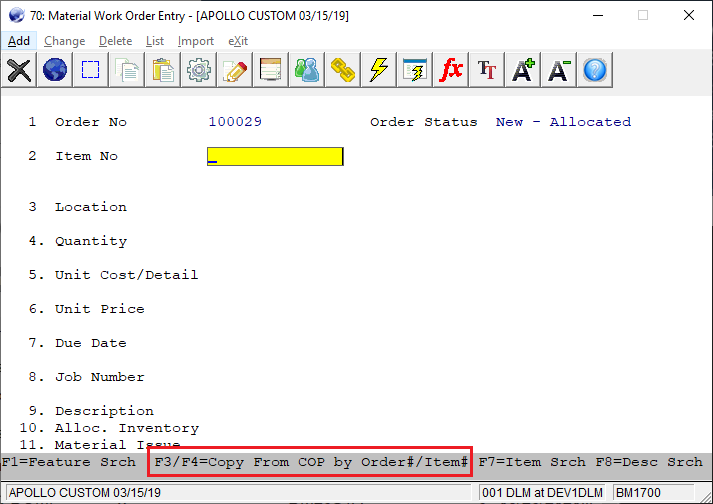Open the blue globe toolbar icon
The image size is (713, 504).
coord(55,70)
